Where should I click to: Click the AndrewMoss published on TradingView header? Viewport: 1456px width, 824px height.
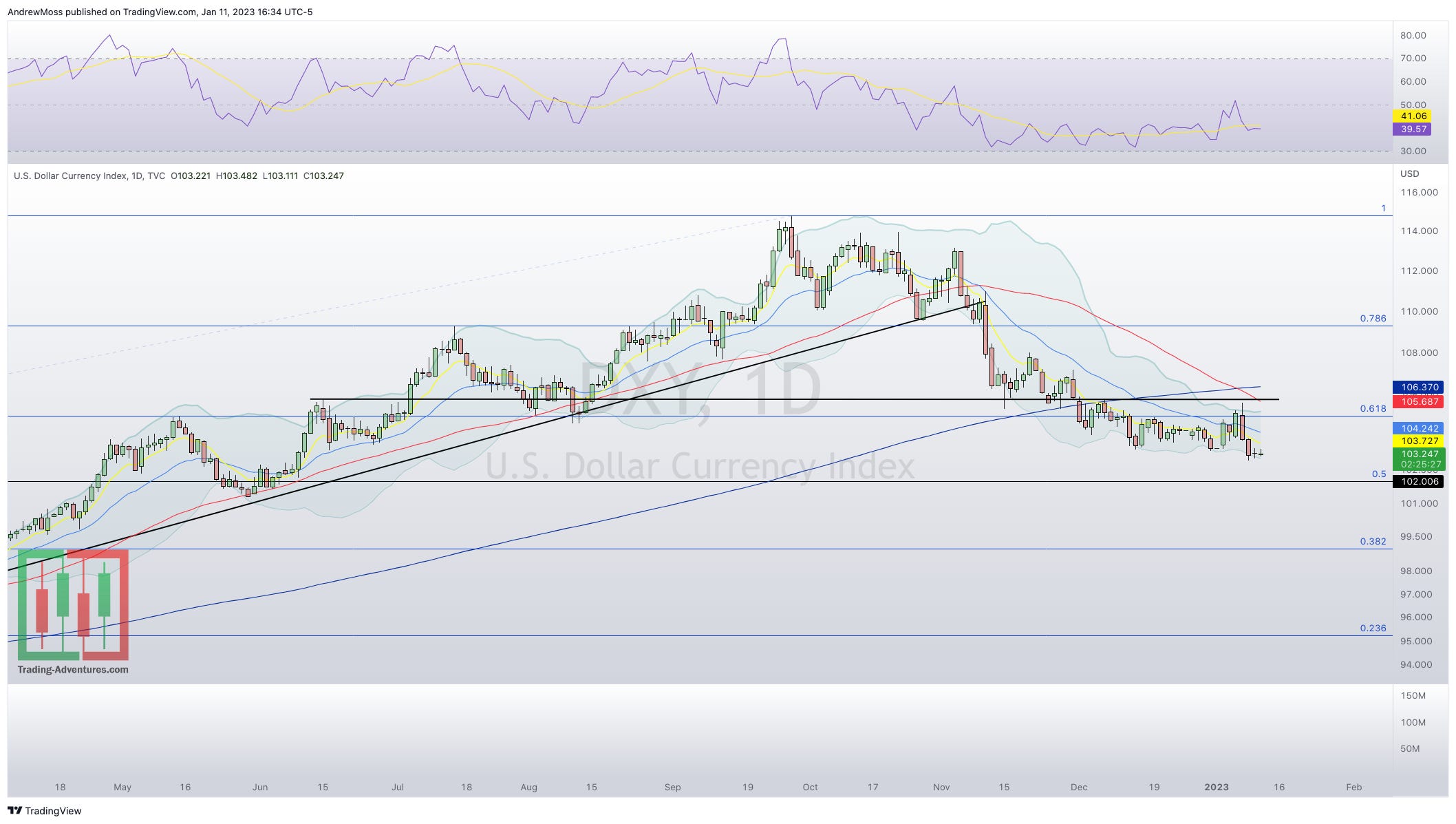tap(160, 12)
